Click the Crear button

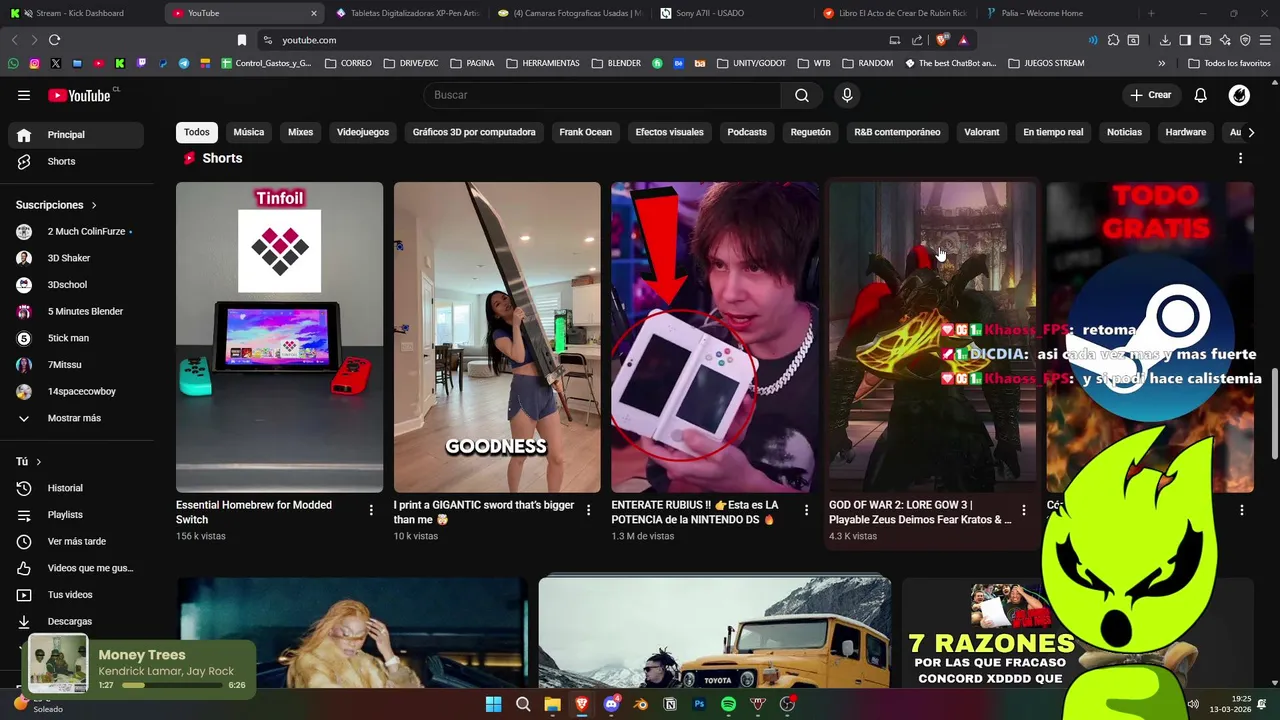(x=1150, y=95)
